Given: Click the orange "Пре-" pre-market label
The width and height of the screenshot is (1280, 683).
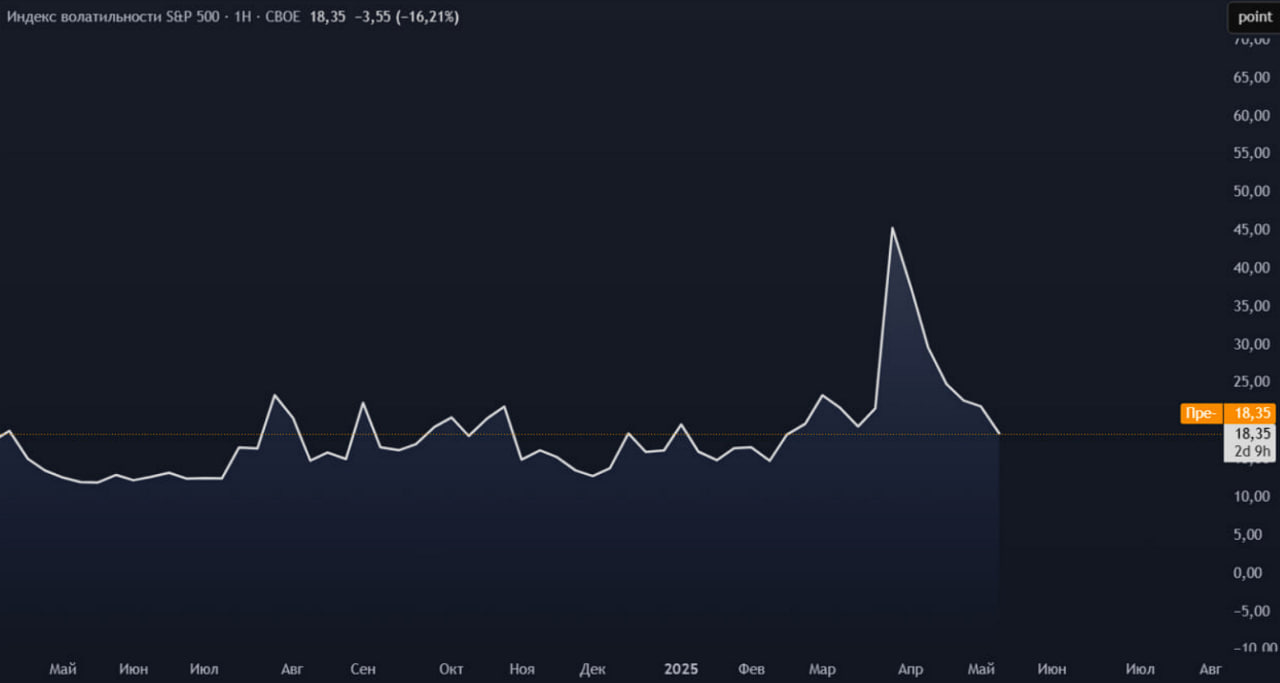Looking at the screenshot, I should coord(1201,414).
